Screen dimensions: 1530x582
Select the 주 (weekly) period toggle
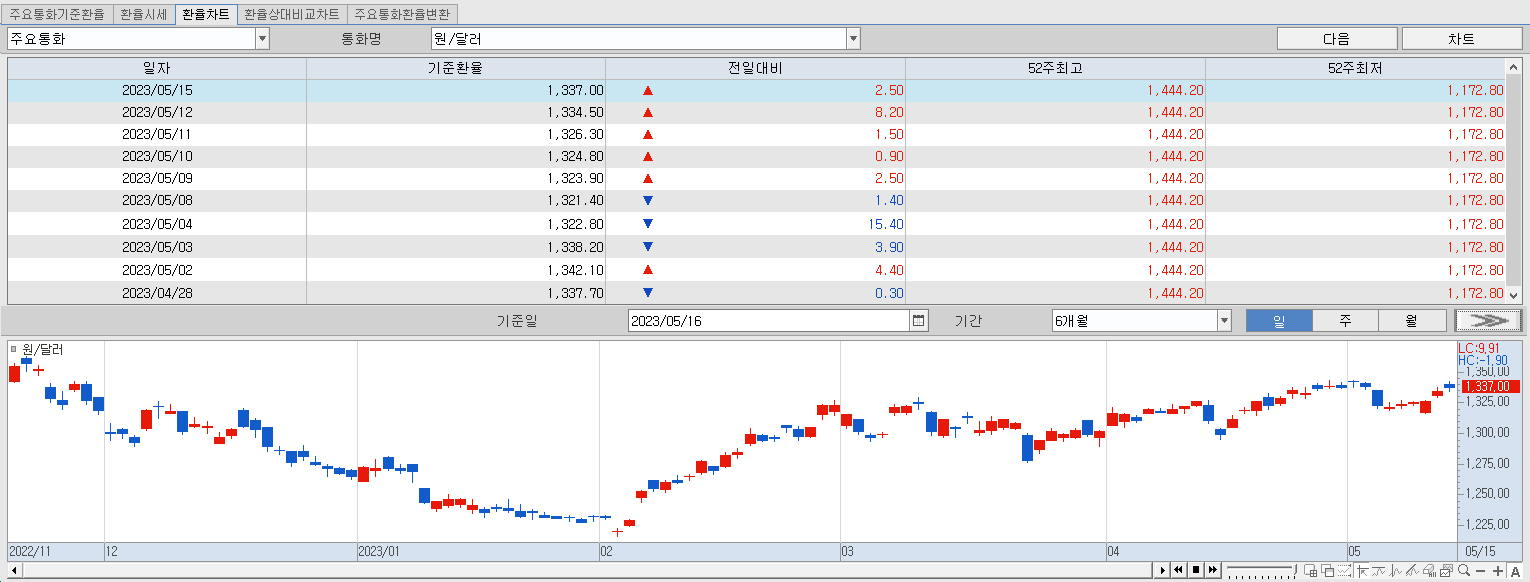click(1345, 321)
